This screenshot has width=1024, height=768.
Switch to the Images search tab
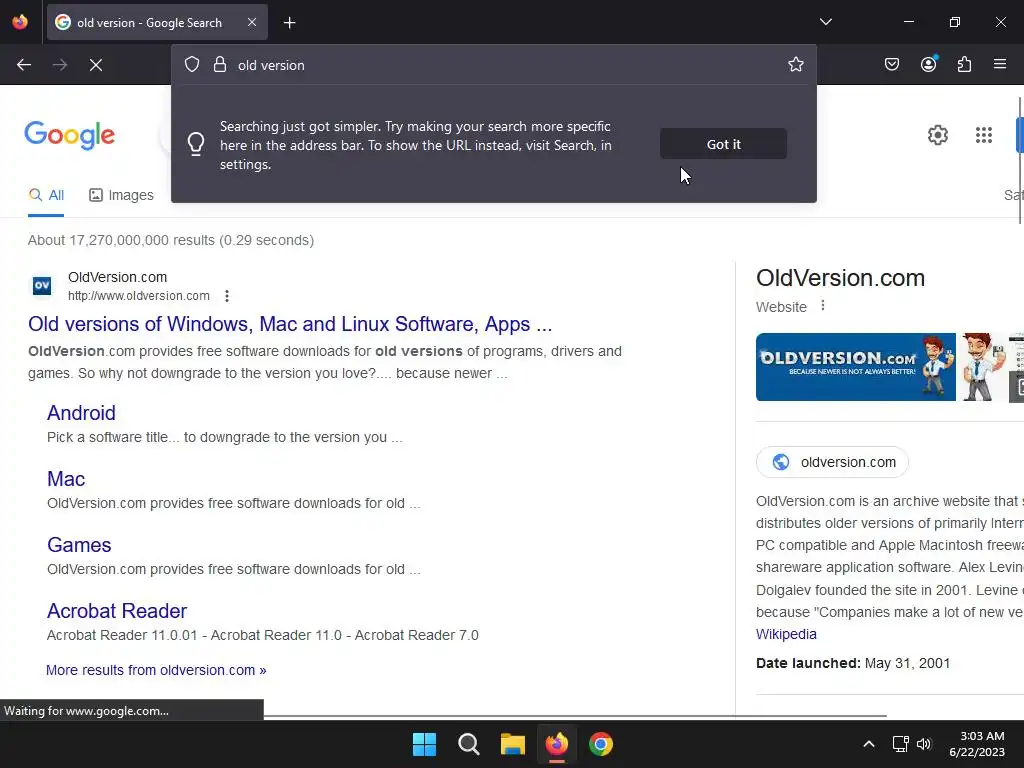coord(121,195)
